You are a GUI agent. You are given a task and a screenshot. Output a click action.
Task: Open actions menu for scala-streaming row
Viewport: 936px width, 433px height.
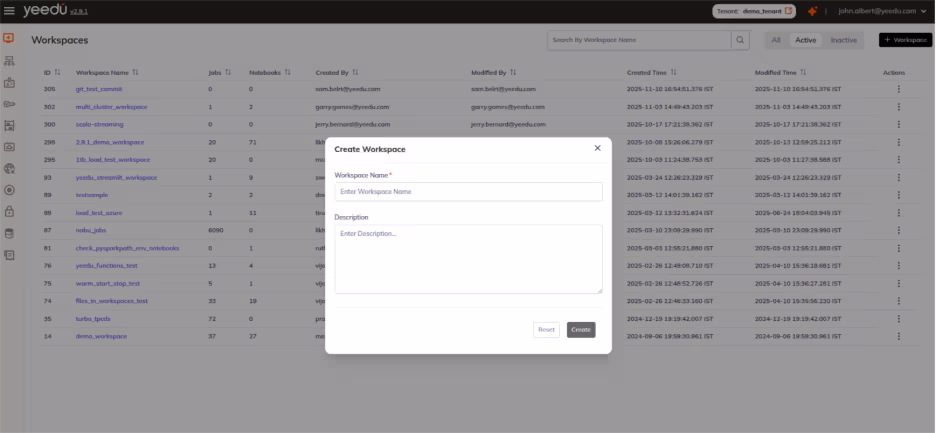point(898,124)
